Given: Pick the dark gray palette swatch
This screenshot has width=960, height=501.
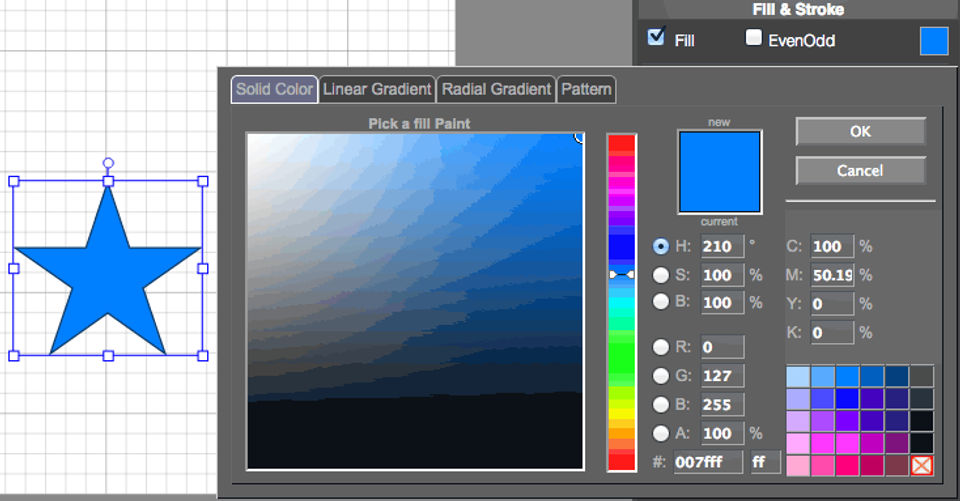Looking at the screenshot, I should click(921, 377).
